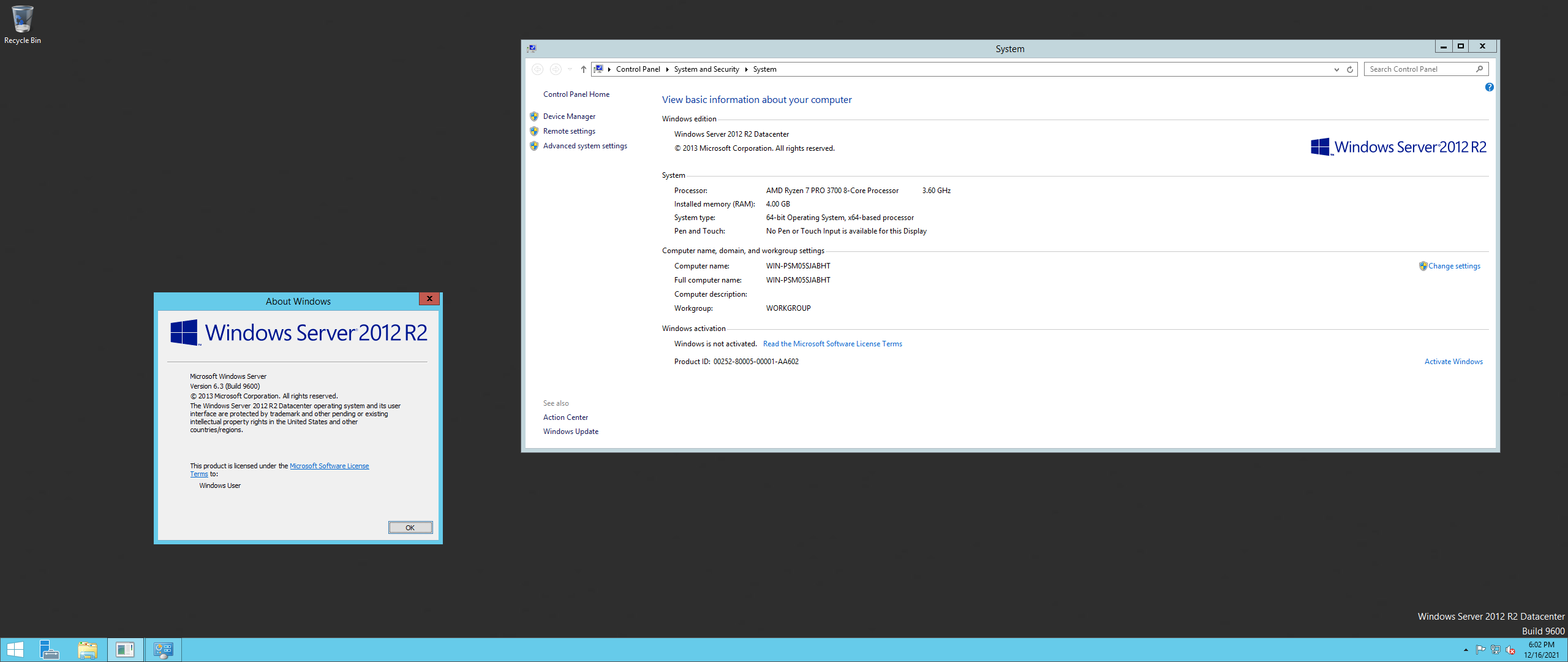Click the shield icon beside Remote settings

coord(534,131)
